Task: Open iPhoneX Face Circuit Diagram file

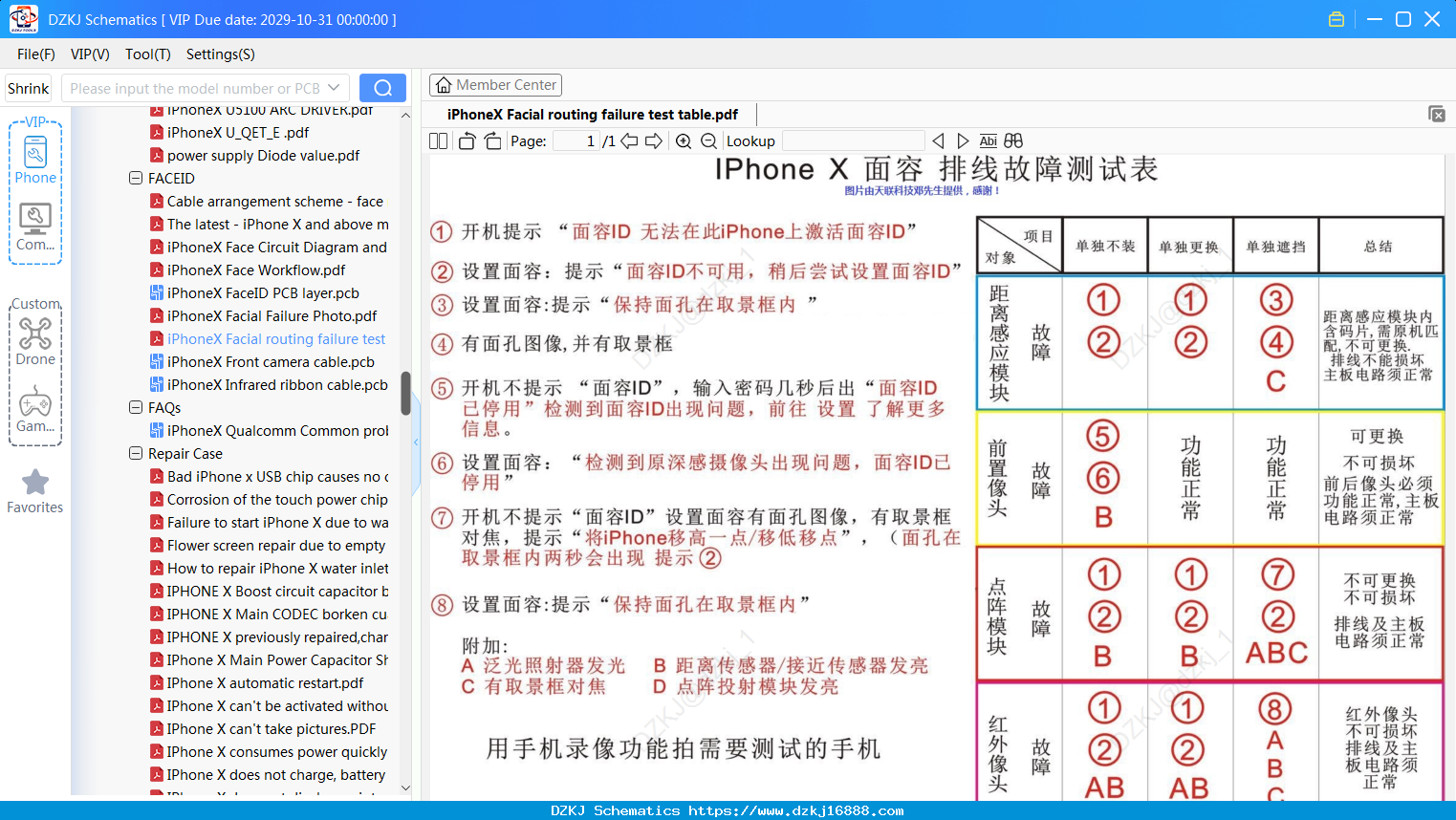Action: coord(269,248)
